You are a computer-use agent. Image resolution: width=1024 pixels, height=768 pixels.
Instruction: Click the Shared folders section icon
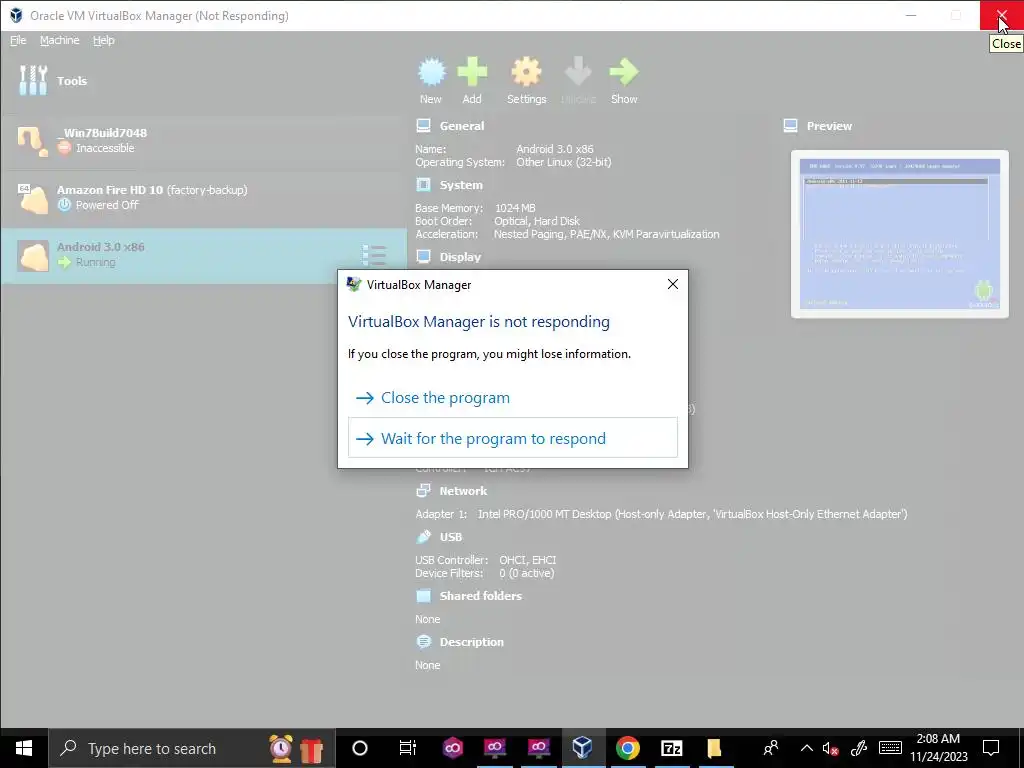coord(423,596)
